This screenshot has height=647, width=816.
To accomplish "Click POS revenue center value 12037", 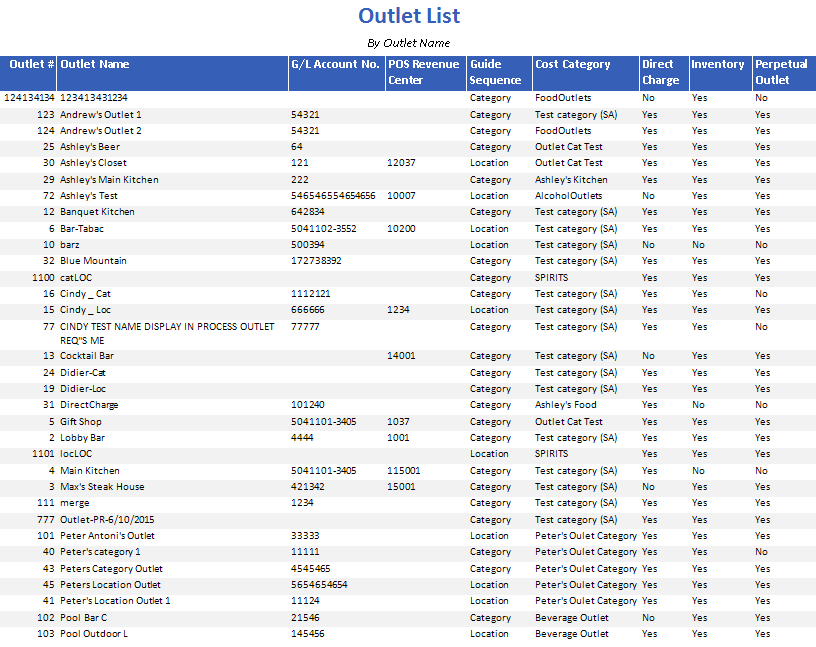I will pyautogui.click(x=401, y=163).
